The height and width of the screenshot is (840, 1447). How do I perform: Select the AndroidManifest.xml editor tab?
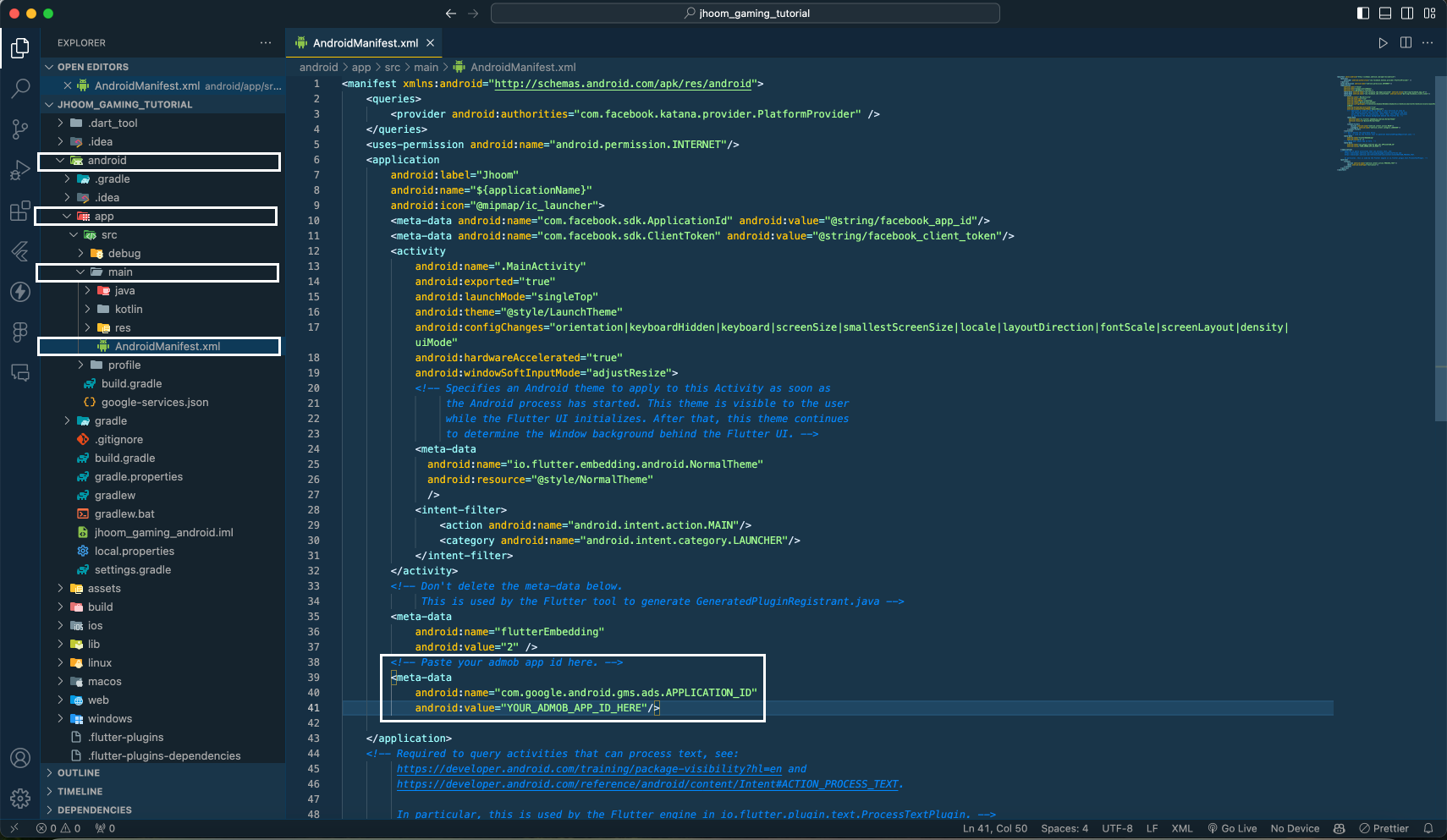click(365, 43)
